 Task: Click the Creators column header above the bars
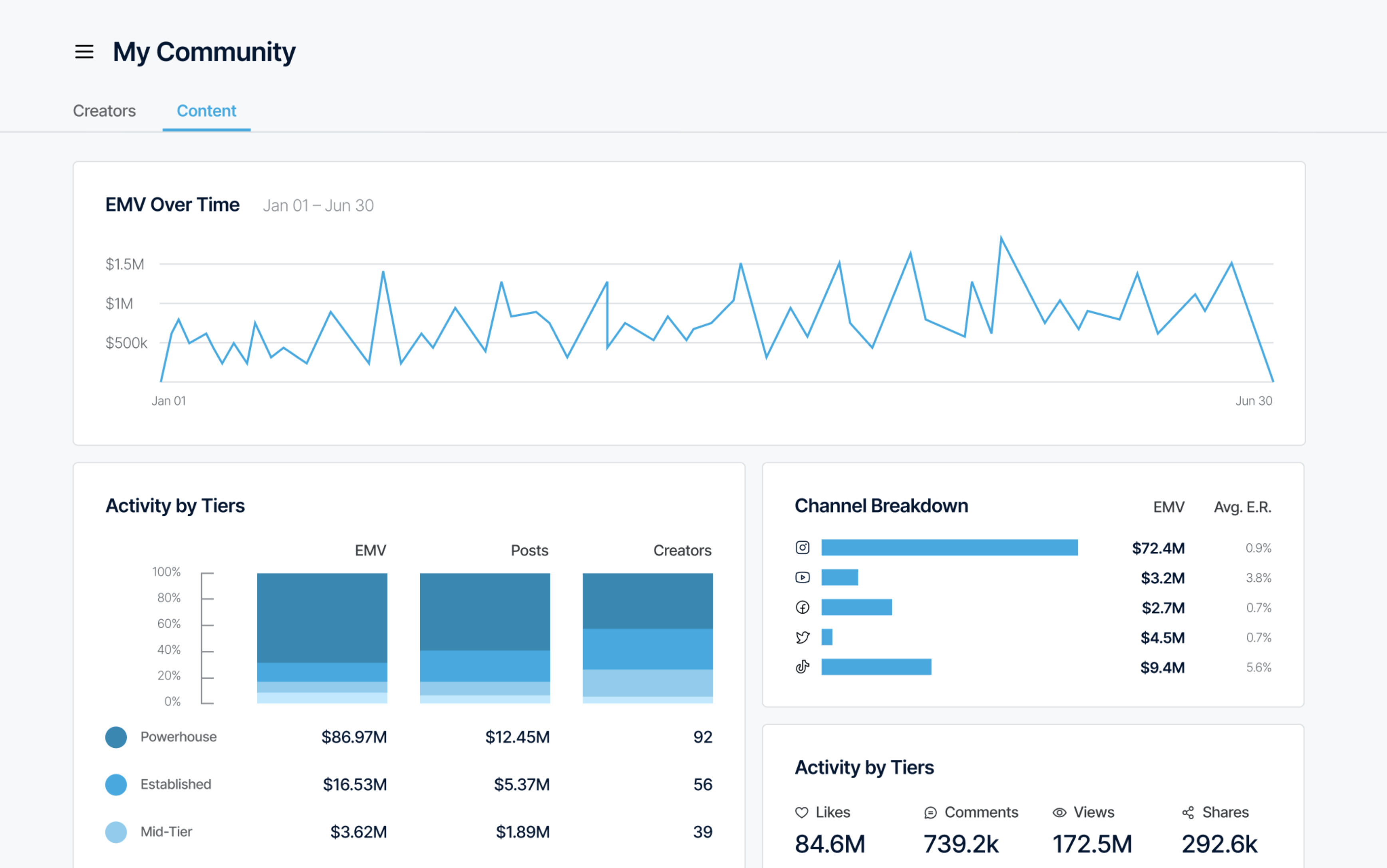(x=682, y=551)
